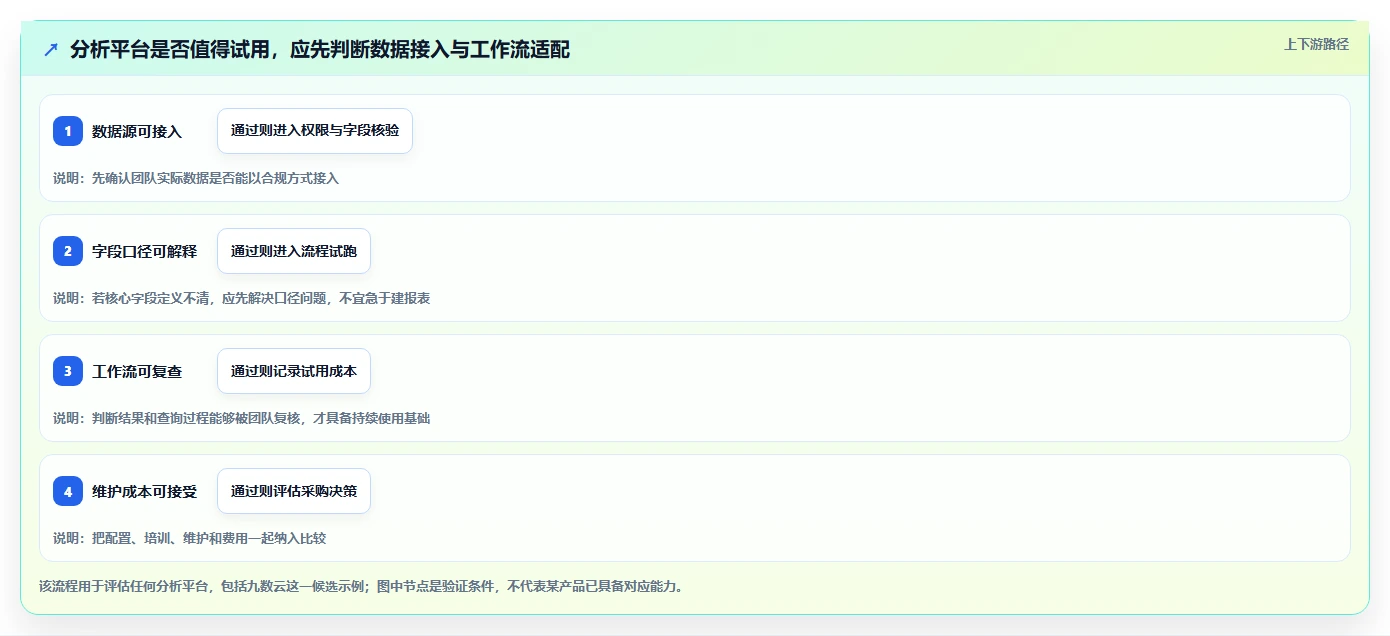The height and width of the screenshot is (636, 1390).
Task: Click the 通过则进入流程试跑 button
Action: point(294,251)
